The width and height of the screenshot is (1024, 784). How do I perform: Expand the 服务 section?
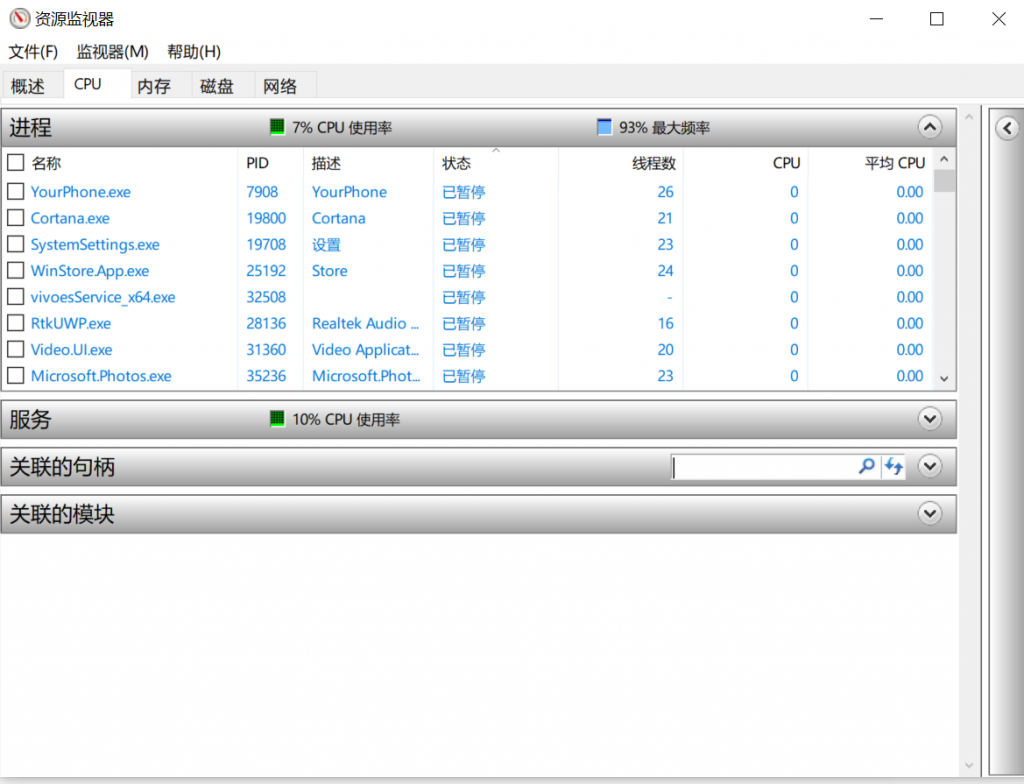coord(929,419)
